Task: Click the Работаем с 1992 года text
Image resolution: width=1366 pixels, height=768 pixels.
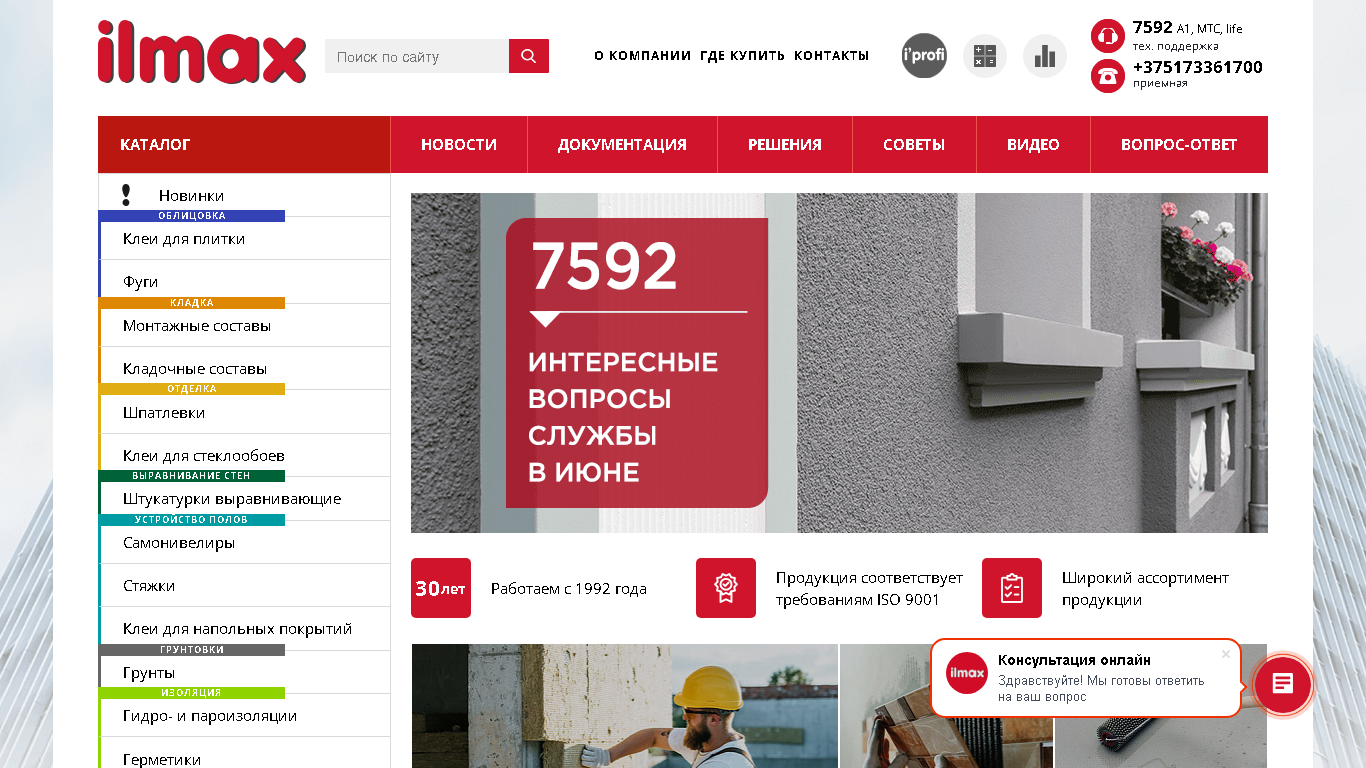Action: click(569, 589)
